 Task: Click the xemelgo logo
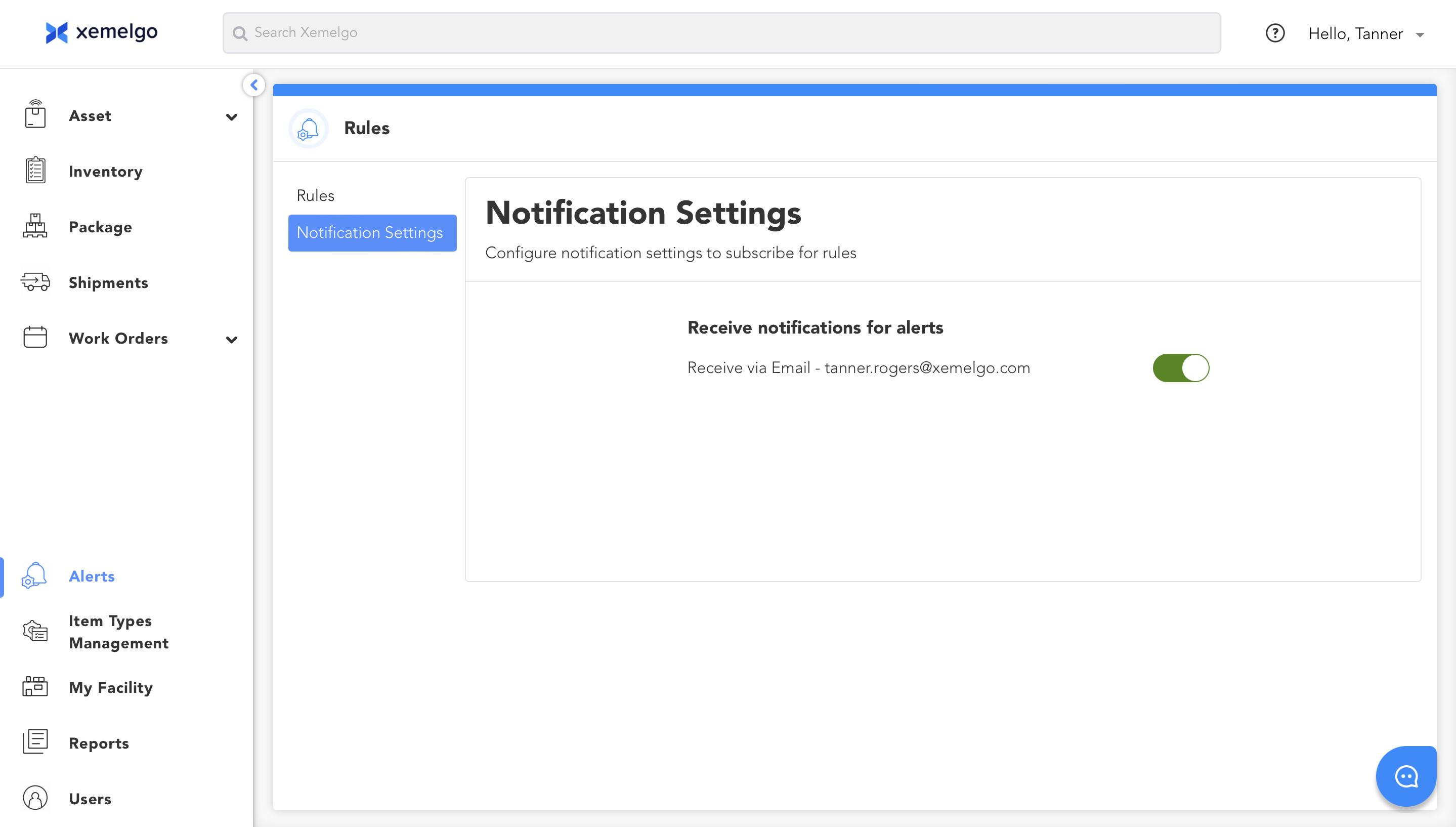[102, 32]
